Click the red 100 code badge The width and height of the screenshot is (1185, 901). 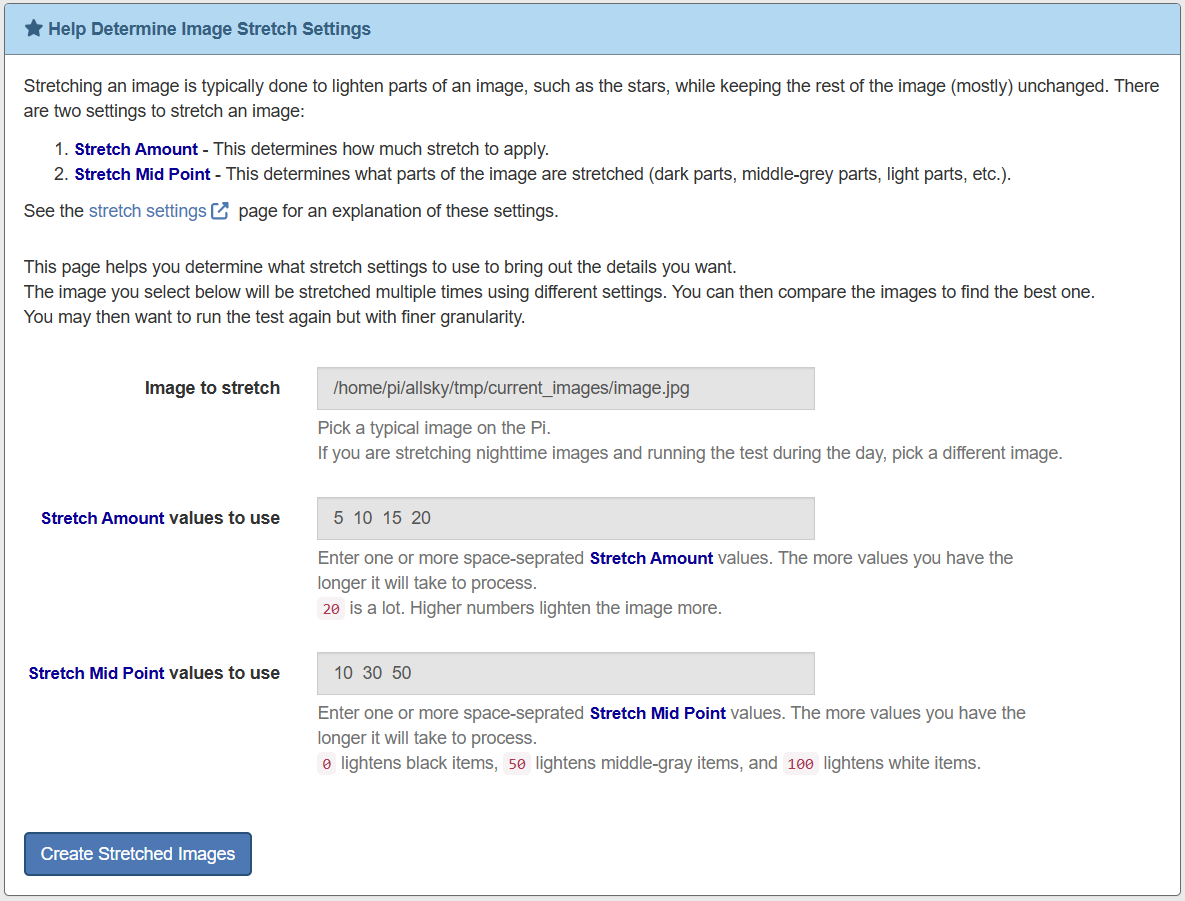(800, 763)
